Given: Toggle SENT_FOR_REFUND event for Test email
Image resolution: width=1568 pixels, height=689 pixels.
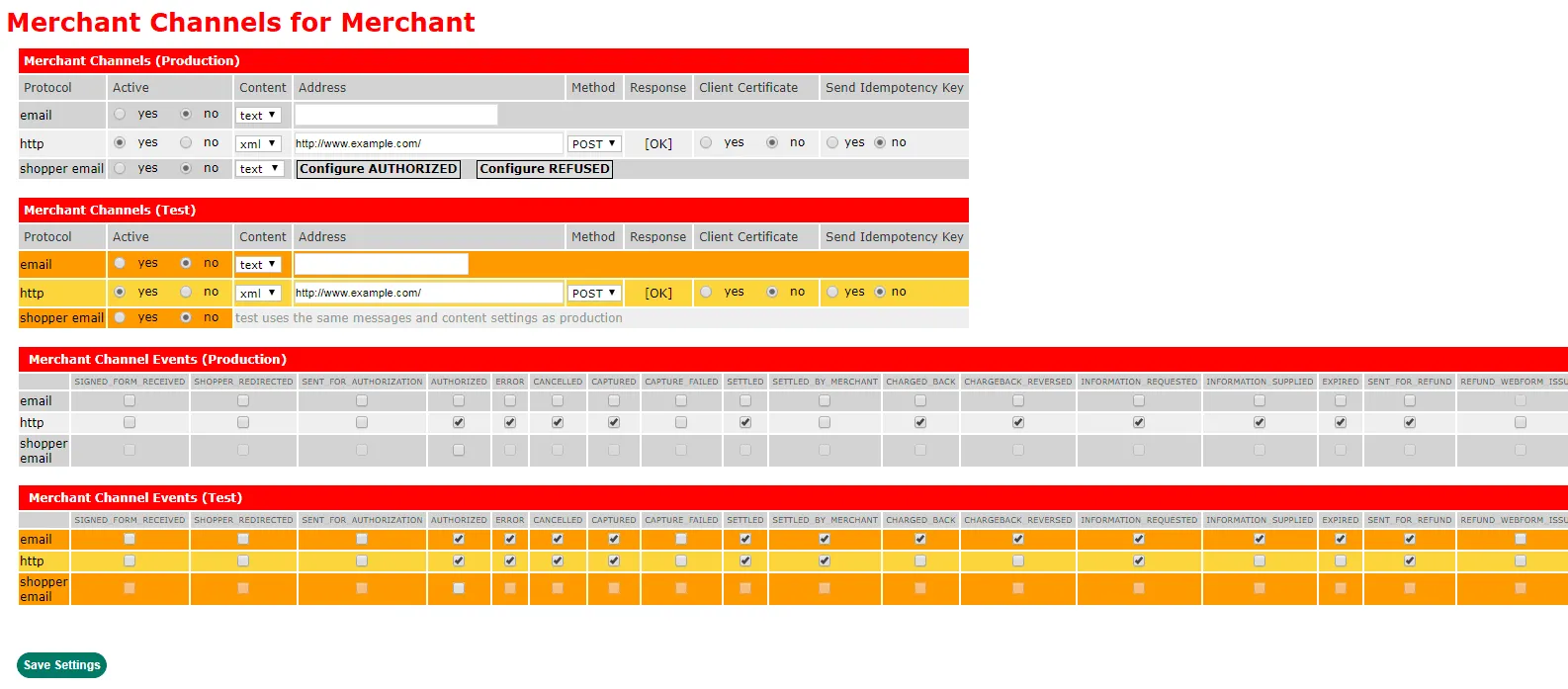Looking at the screenshot, I should pos(1410,539).
